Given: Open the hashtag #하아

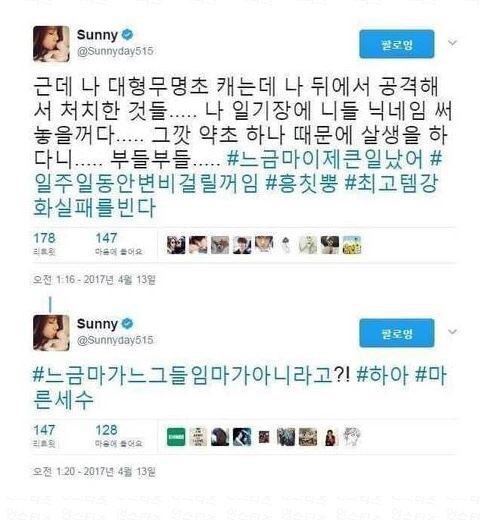Looking at the screenshot, I should [x=382, y=375].
